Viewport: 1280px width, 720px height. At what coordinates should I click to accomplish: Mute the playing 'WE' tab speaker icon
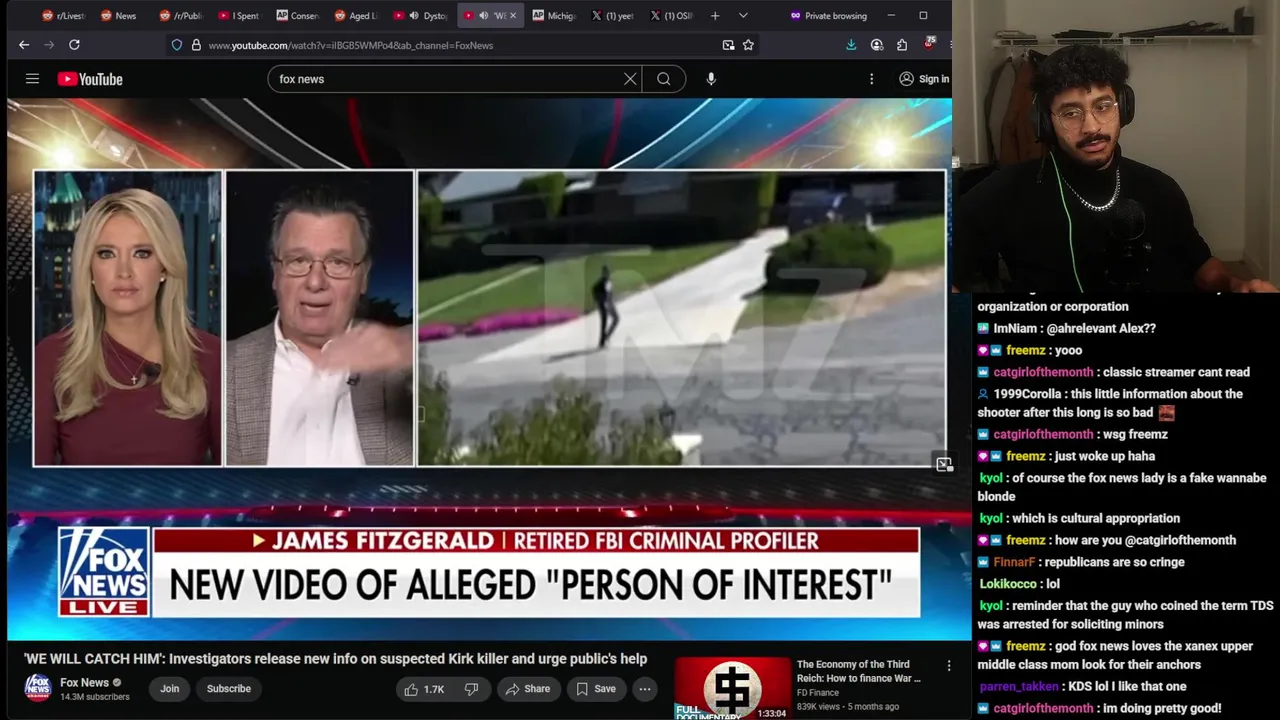coord(484,16)
